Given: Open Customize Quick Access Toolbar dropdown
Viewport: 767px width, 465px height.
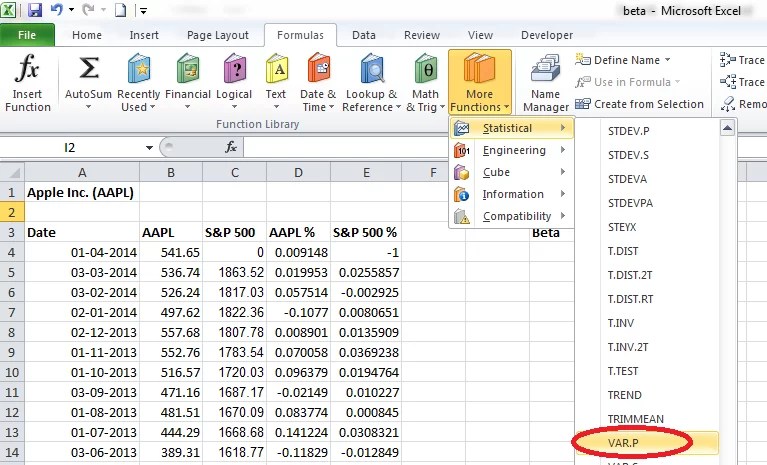Looking at the screenshot, I should 143,10.
